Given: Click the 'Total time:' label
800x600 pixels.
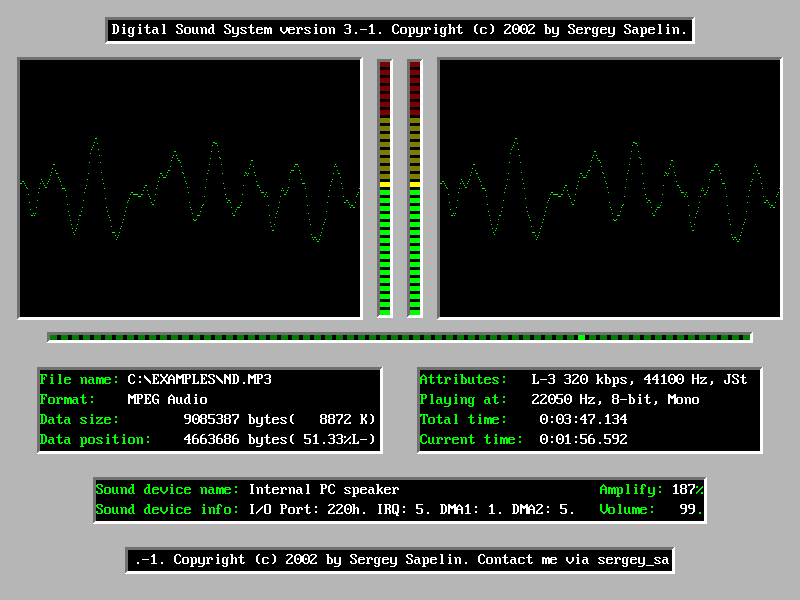Looking at the screenshot, I should 463,419.
